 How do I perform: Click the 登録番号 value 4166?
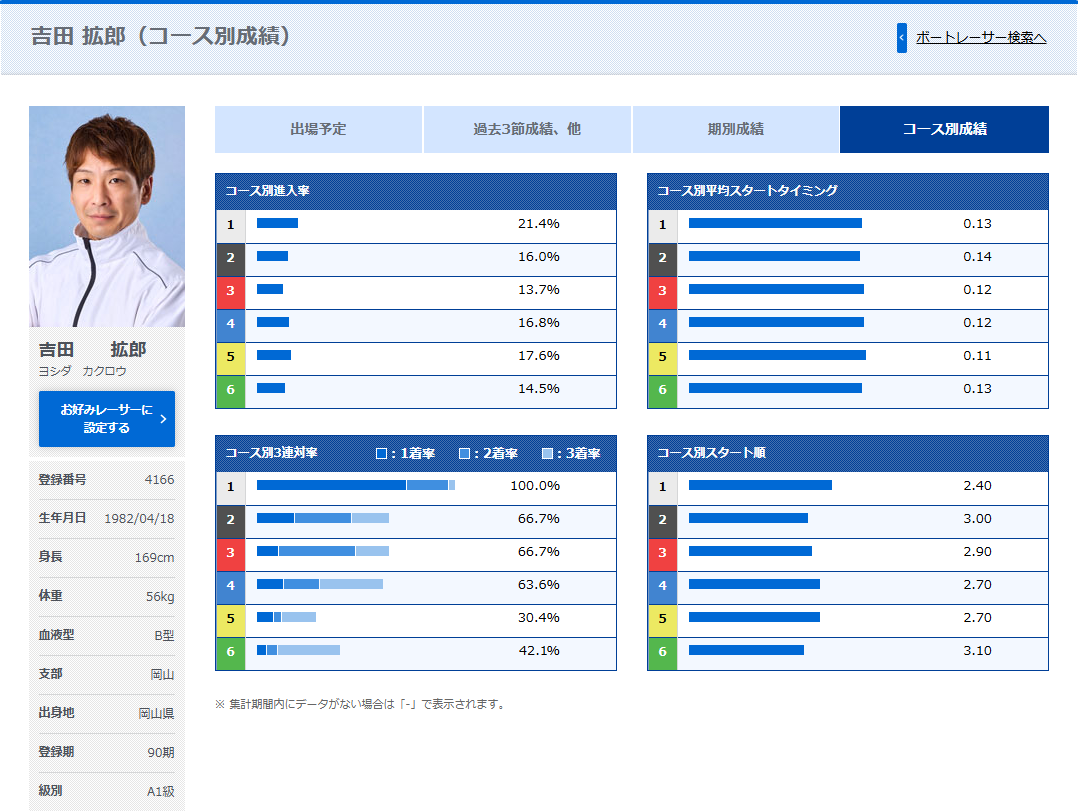[x=159, y=480]
